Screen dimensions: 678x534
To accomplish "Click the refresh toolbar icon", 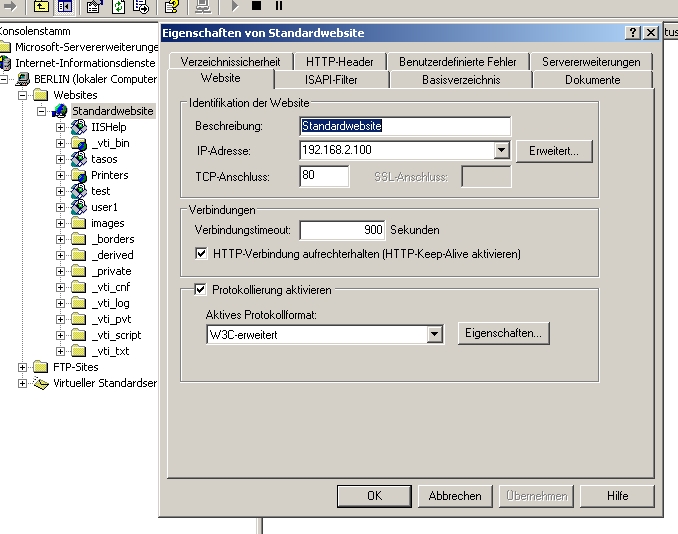I will (117, 6).
